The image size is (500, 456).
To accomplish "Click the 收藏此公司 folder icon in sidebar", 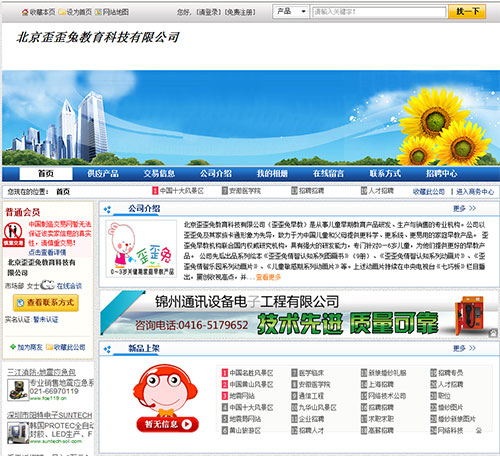I will 49,347.
